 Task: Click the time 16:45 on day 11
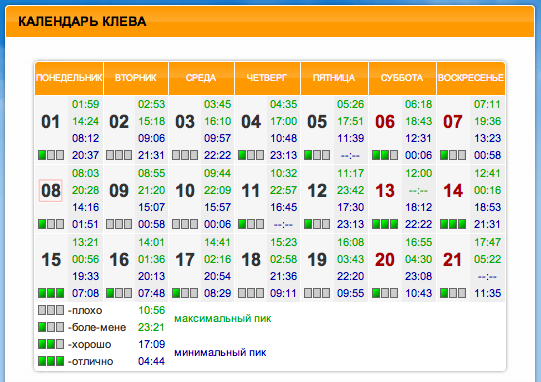[x=284, y=207]
